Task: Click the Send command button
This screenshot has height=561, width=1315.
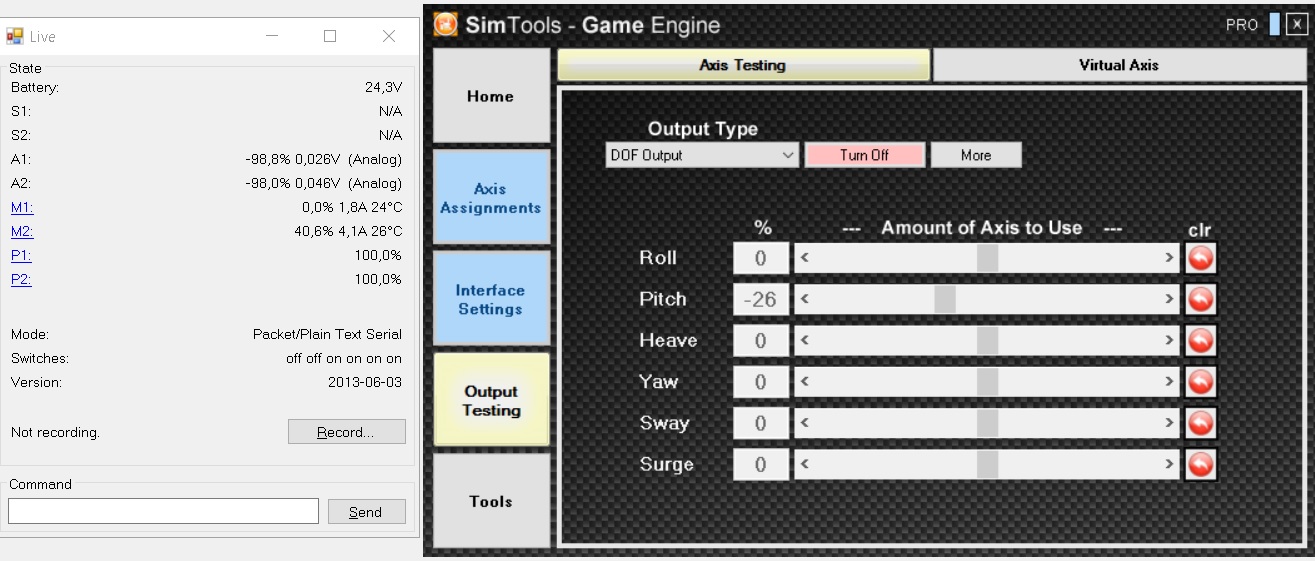Action: tap(366, 512)
